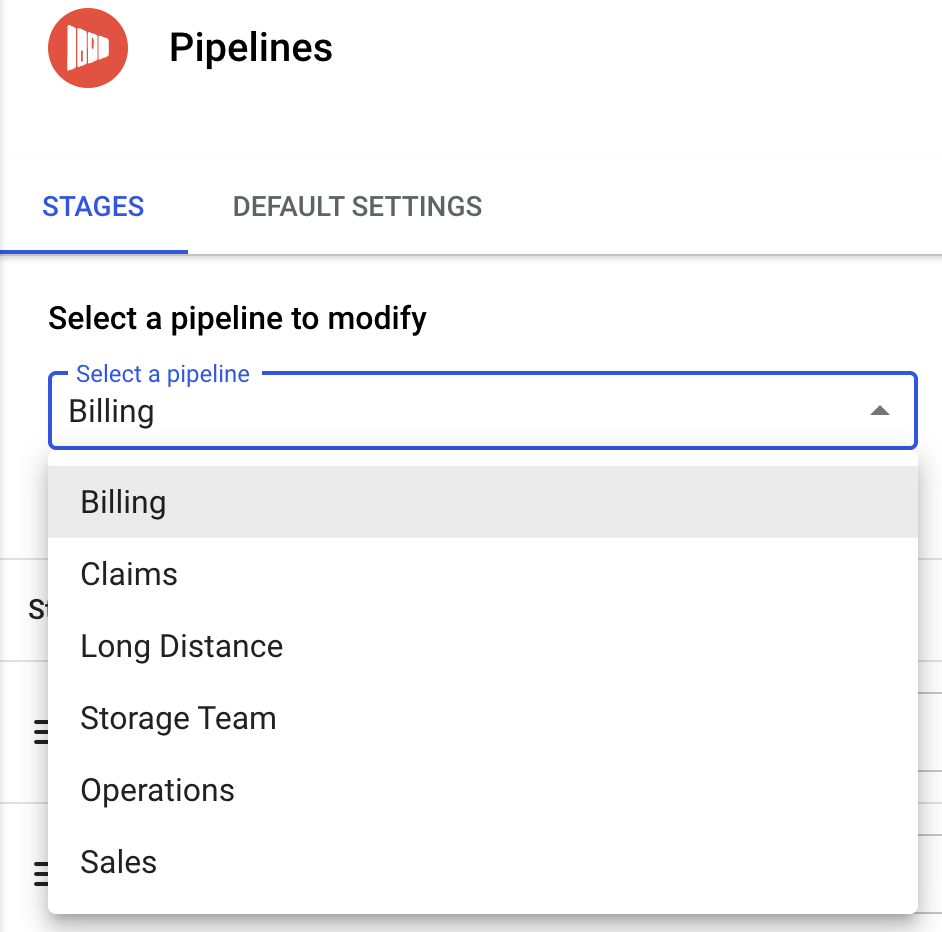Switch to the STAGES tab
942x932 pixels.
[93, 207]
